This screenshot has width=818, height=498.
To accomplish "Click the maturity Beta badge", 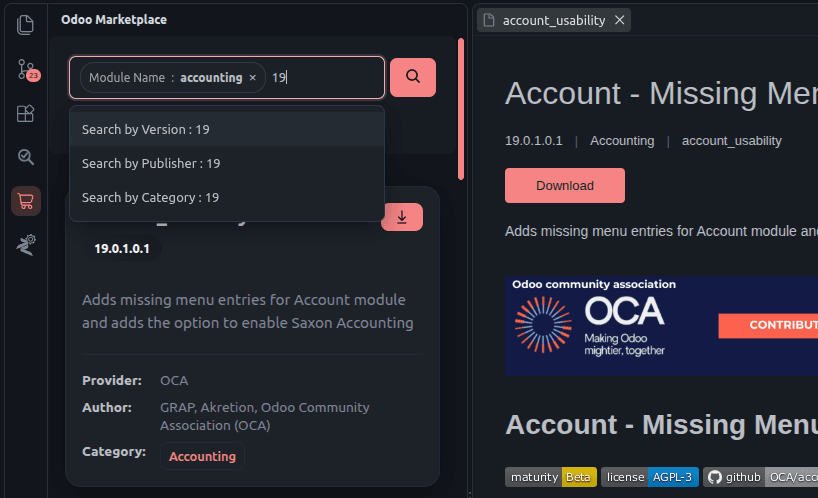I will [x=550, y=477].
